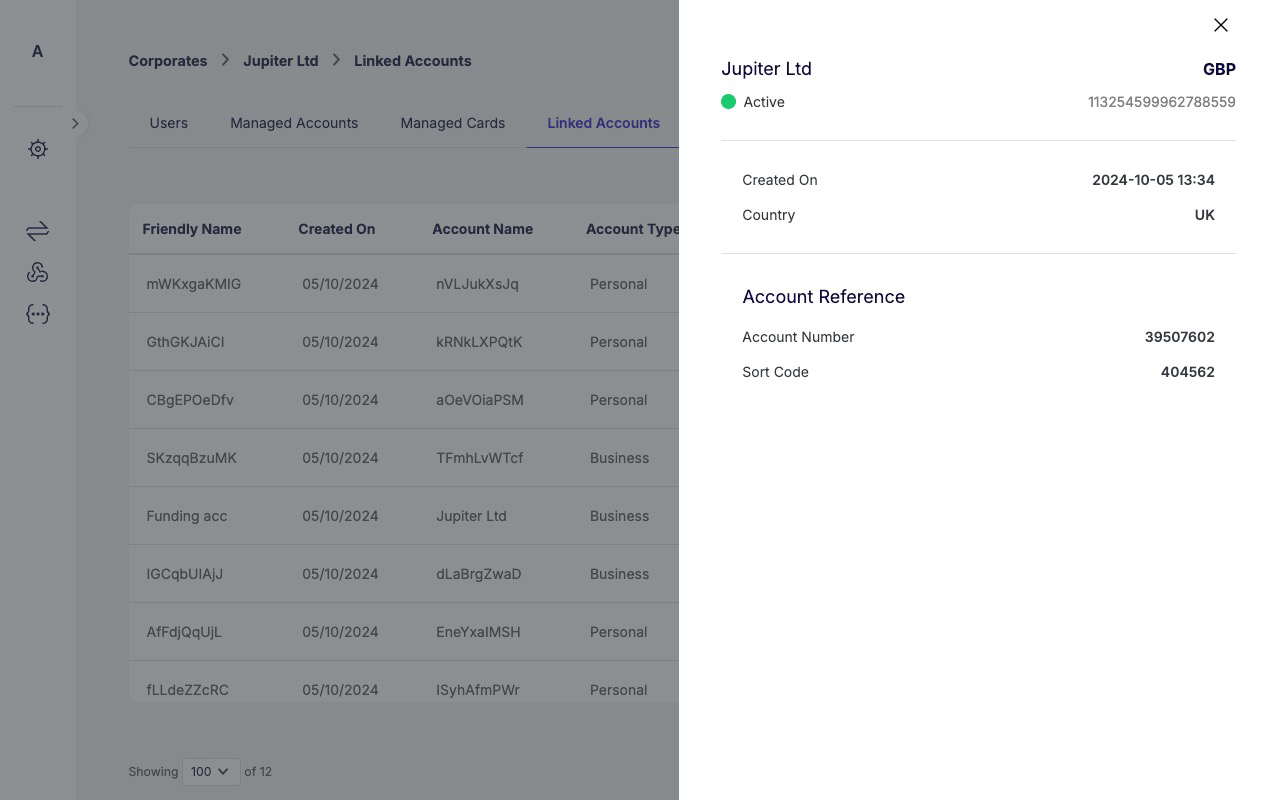Click Personal type in nVLJukXsJq row
Viewport: 1285px width, 800px height.
[618, 284]
